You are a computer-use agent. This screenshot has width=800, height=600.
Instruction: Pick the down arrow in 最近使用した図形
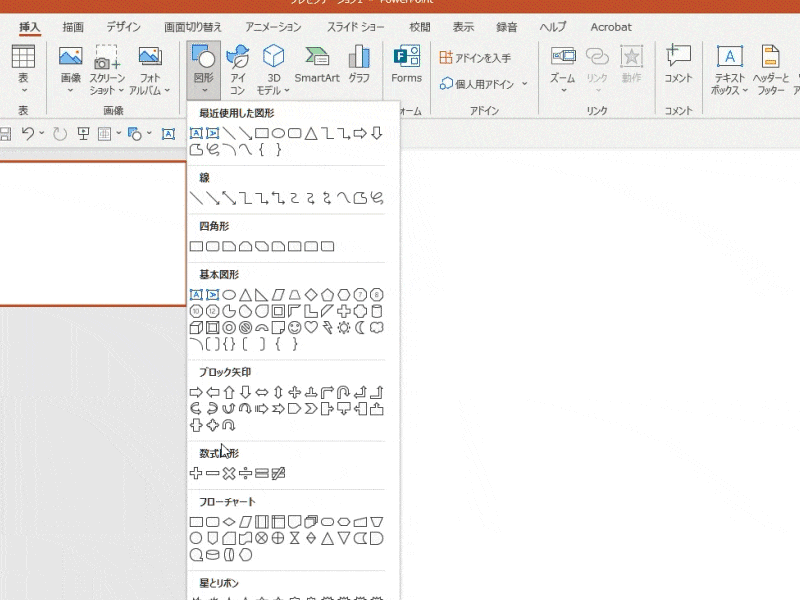(377, 134)
